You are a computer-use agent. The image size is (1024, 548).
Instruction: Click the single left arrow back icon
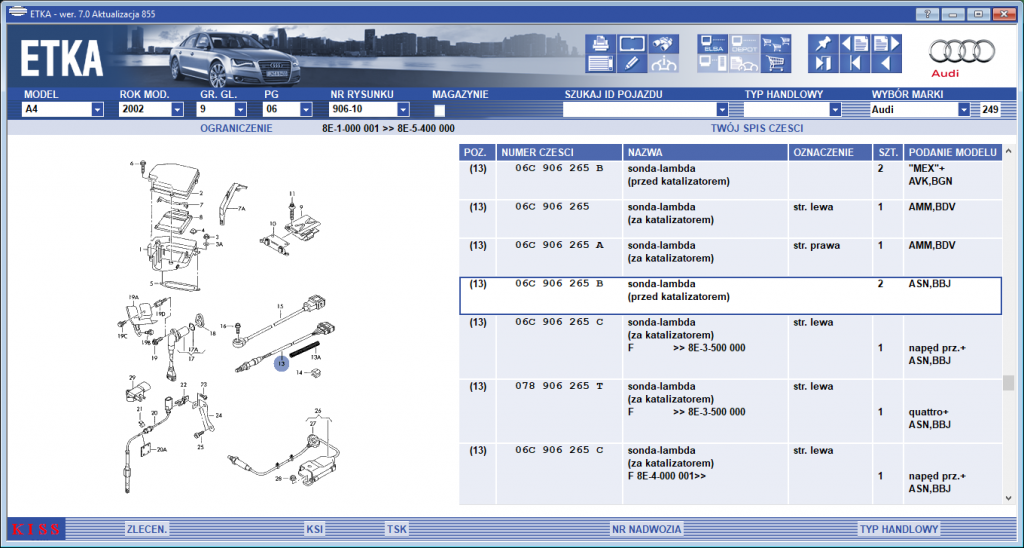887,63
